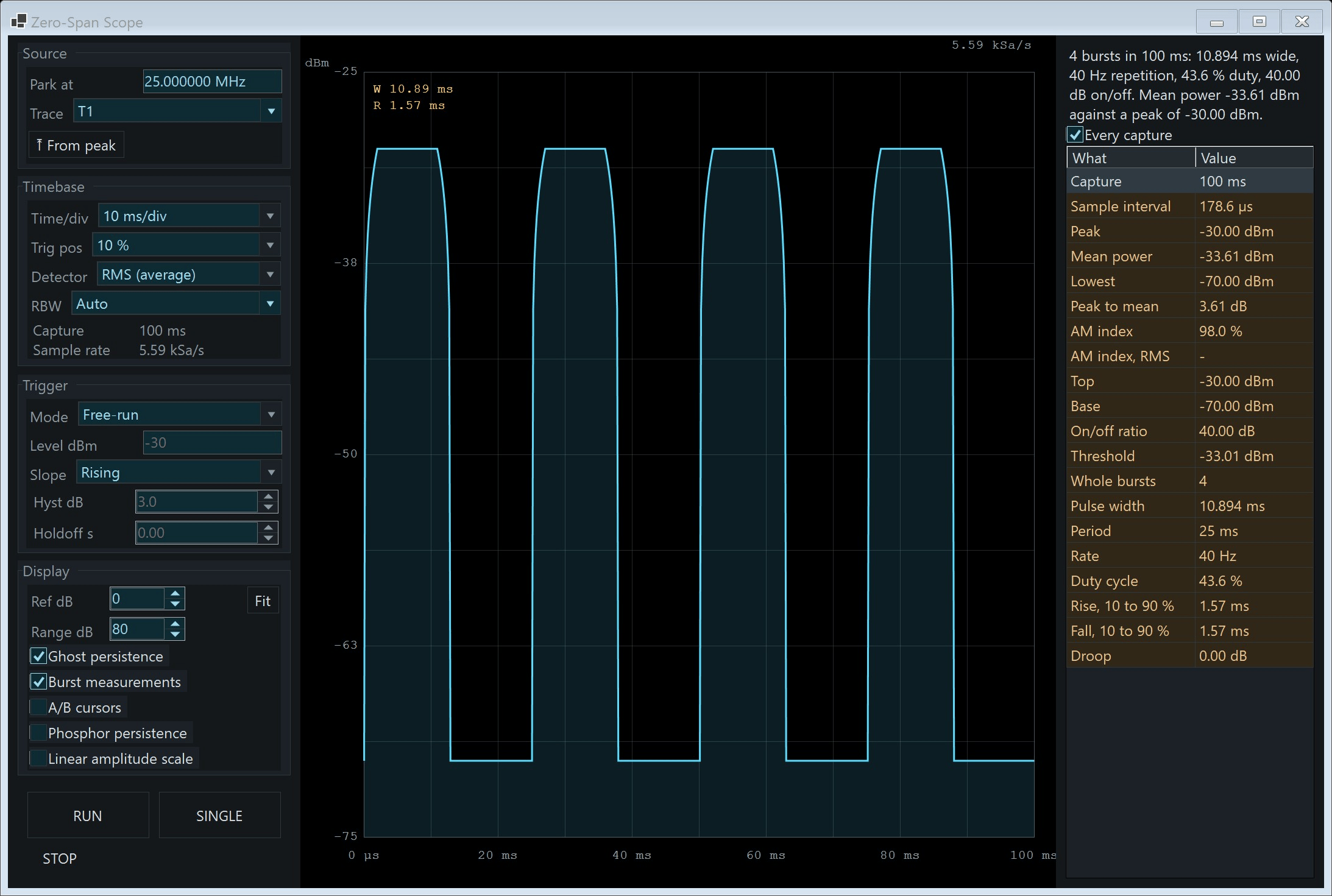Screen dimensions: 1332x896
Task: Increase Holdoff s with up arrow
Action: [268, 527]
